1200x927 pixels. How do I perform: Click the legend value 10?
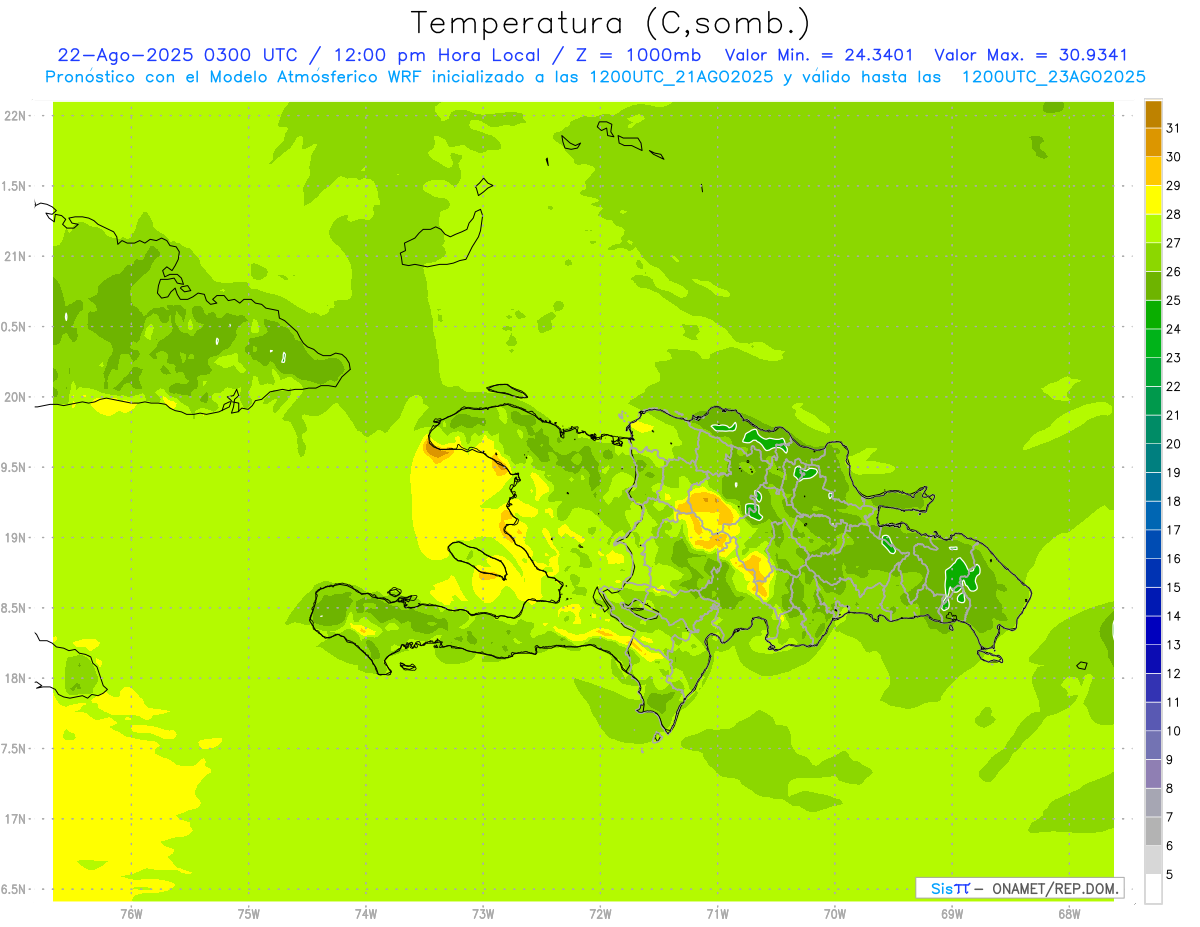point(1174,731)
